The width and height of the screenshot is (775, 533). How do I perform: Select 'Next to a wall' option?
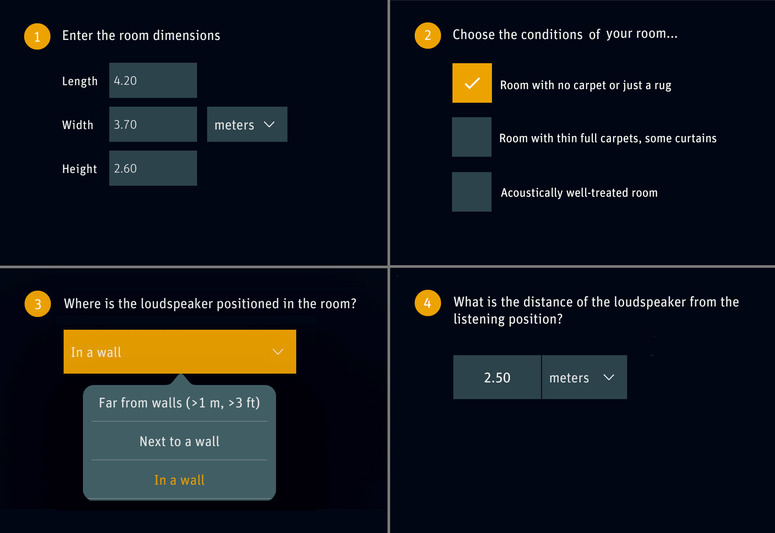pos(179,441)
